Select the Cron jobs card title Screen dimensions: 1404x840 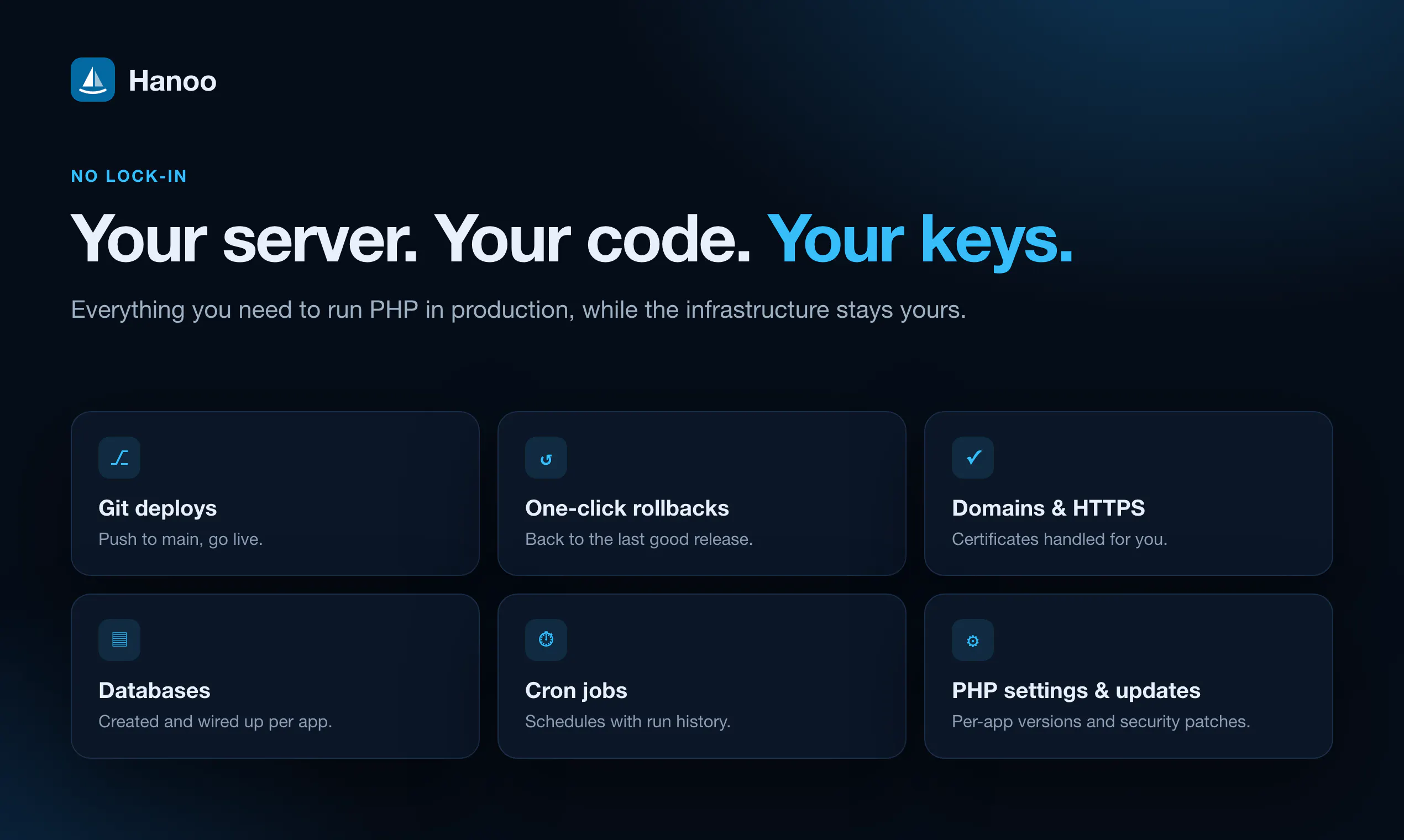point(576,691)
